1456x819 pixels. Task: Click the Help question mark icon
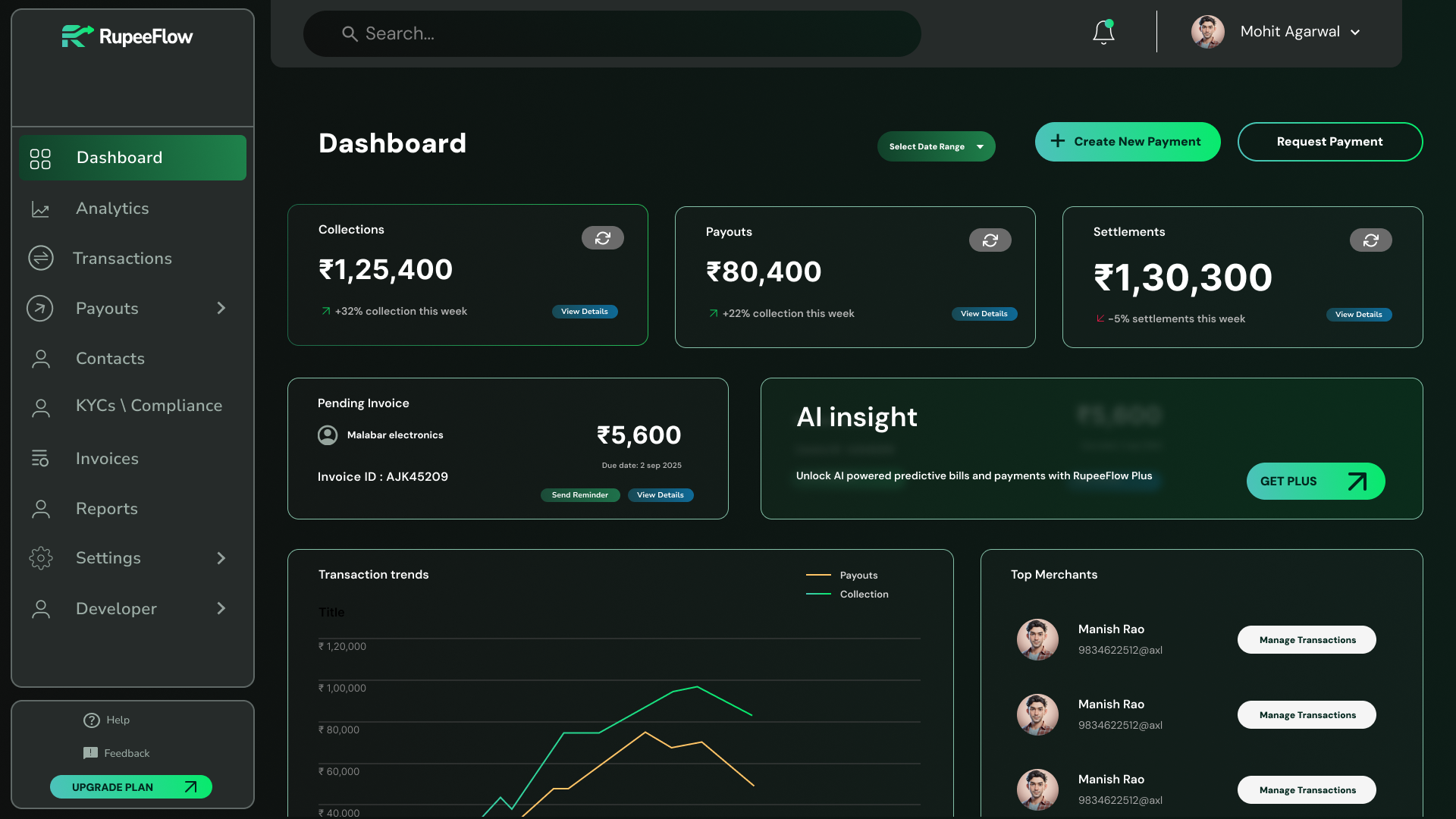pyautogui.click(x=92, y=720)
